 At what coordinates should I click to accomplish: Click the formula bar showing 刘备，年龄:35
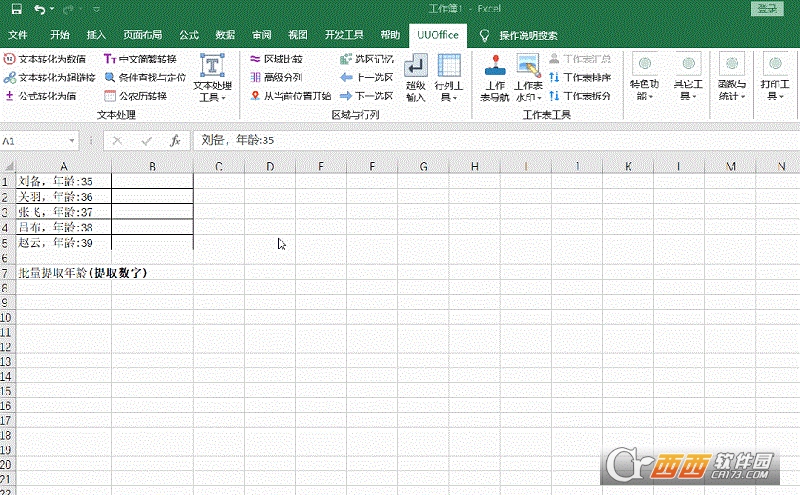[x=495, y=140]
